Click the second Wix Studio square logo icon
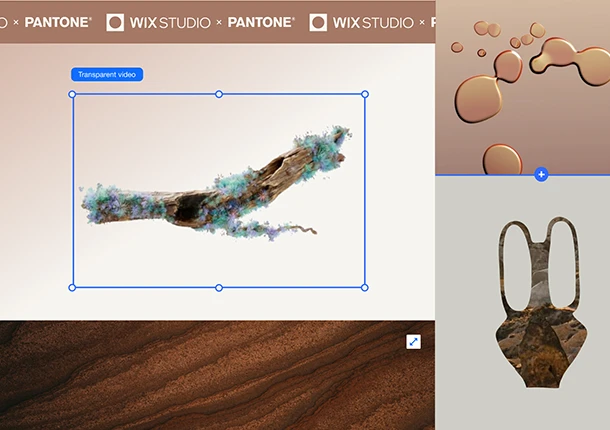 [319, 21]
